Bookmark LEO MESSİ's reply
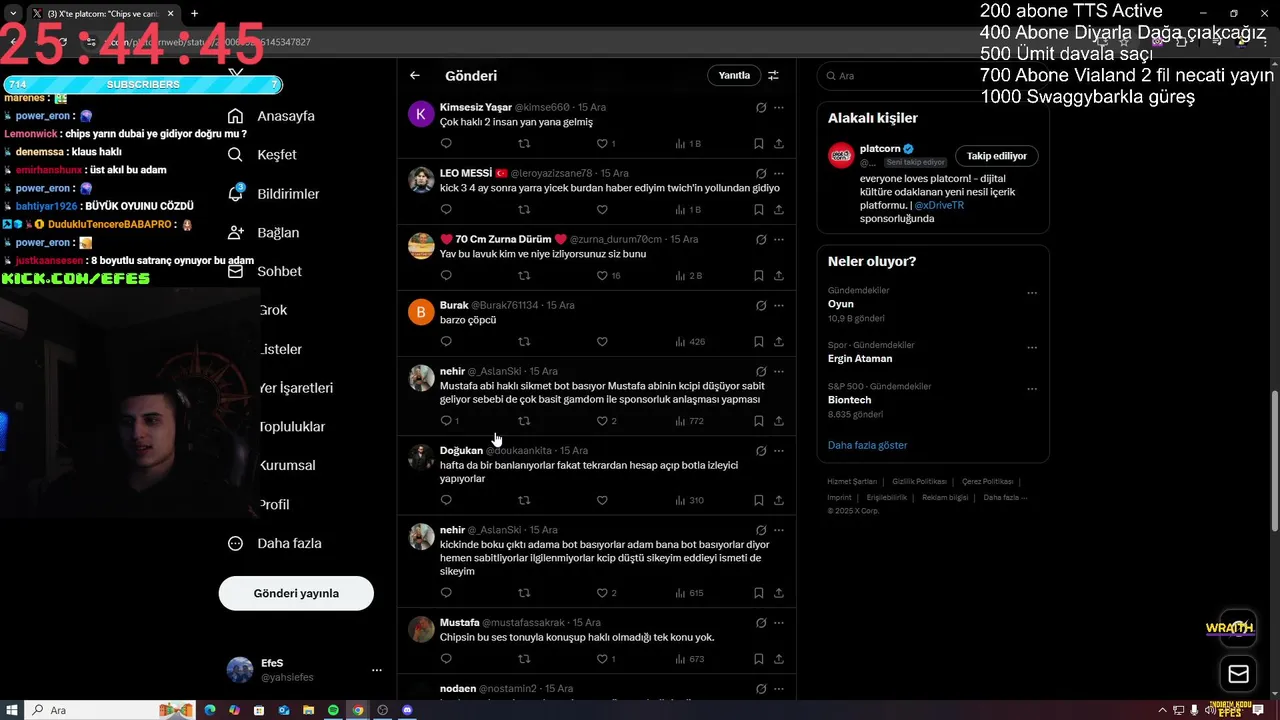The height and width of the screenshot is (720, 1280). (x=759, y=210)
